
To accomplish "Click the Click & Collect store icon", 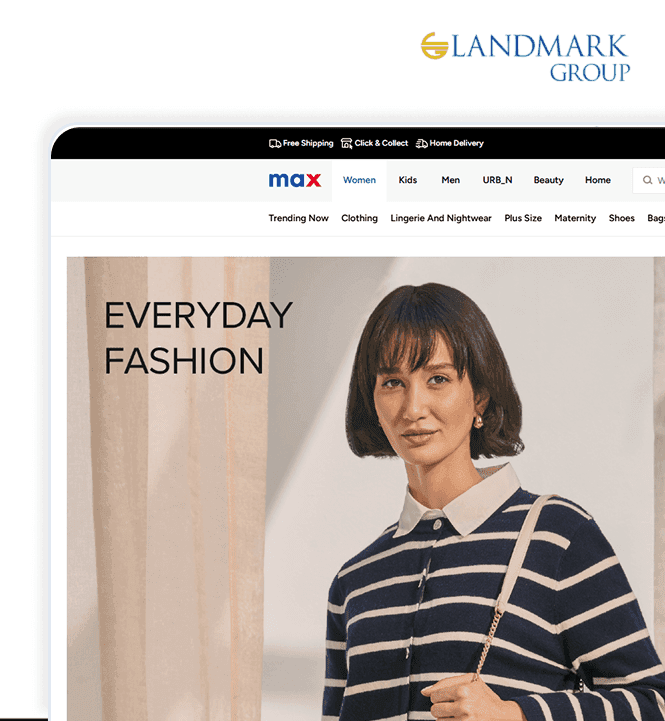I will (346, 143).
